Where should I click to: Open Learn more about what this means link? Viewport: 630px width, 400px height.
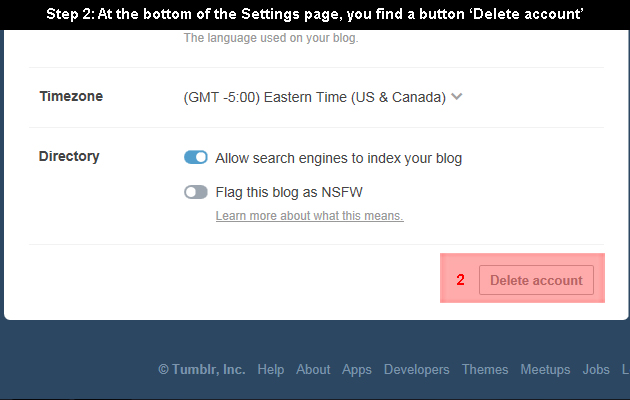pos(309,216)
